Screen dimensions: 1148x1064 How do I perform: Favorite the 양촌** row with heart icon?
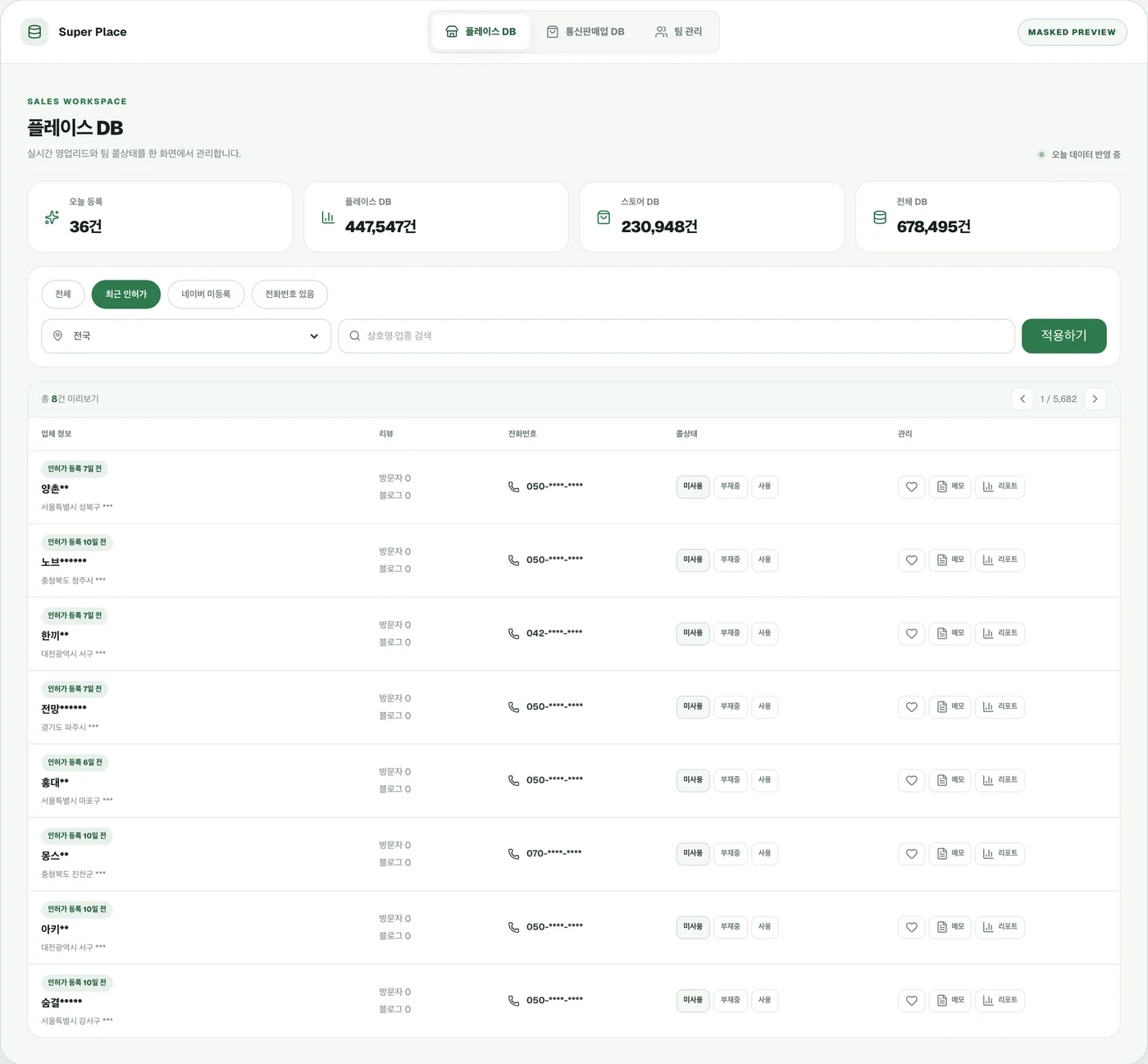coord(911,486)
